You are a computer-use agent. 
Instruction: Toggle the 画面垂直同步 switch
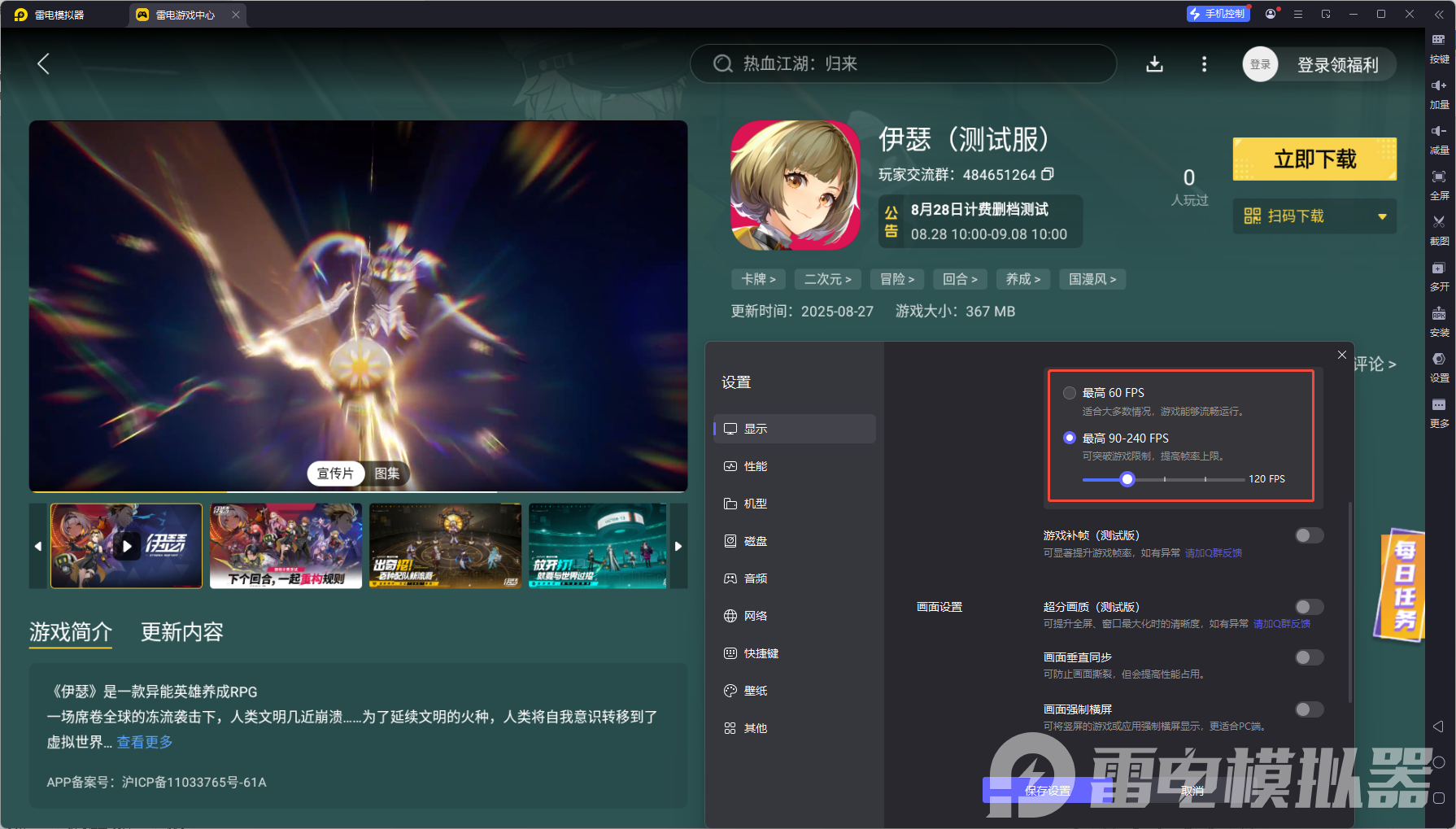tap(1310, 657)
